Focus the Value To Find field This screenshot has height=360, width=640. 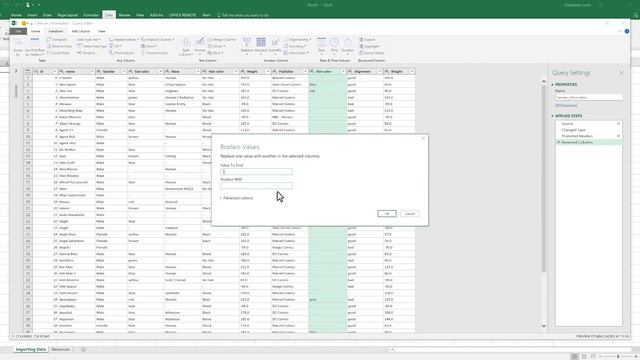(x=256, y=172)
